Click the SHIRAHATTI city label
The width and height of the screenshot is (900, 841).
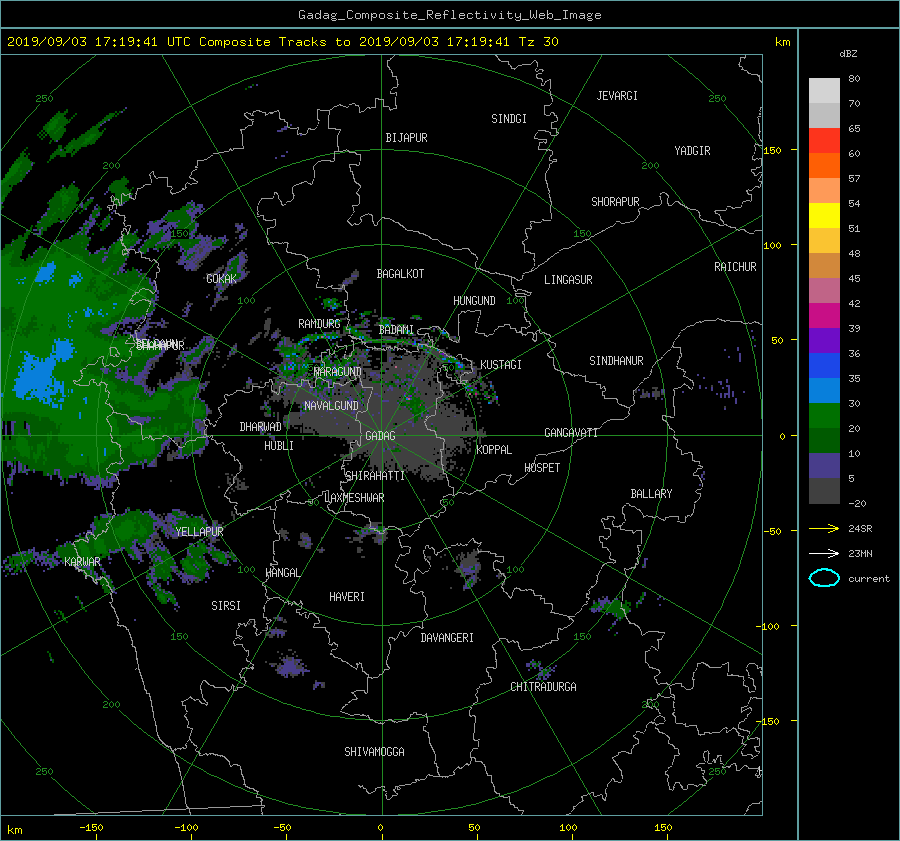[375, 476]
